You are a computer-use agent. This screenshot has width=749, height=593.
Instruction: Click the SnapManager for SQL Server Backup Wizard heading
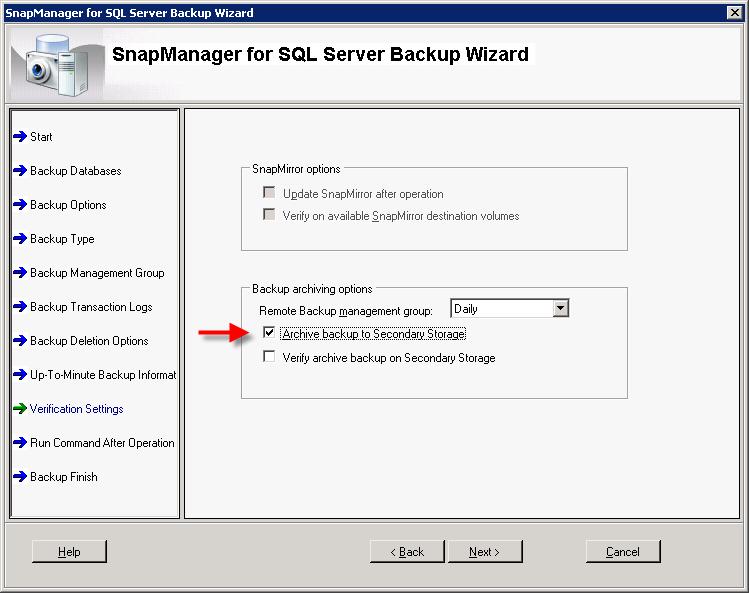[320, 54]
